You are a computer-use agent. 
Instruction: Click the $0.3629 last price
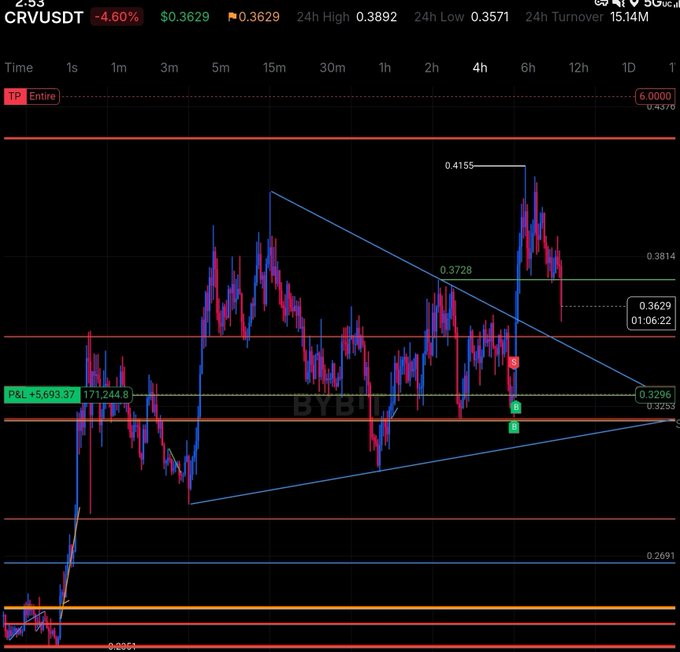click(185, 17)
